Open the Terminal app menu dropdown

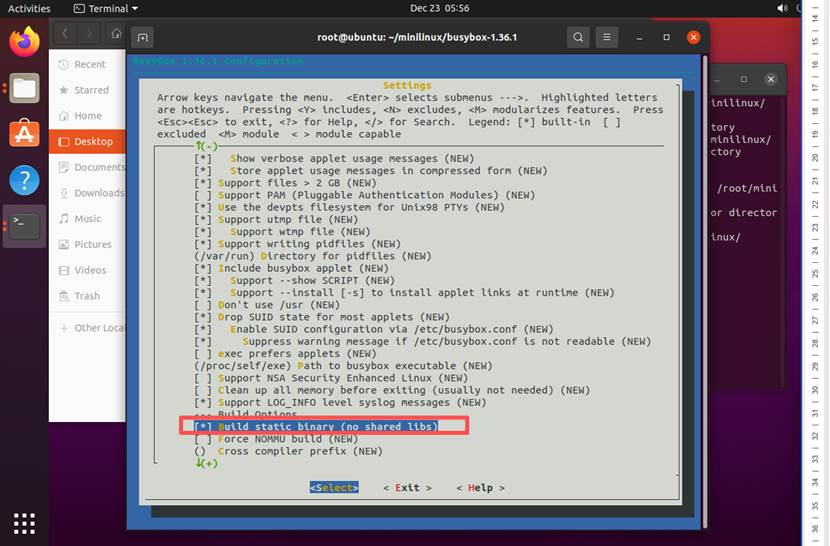point(106,8)
